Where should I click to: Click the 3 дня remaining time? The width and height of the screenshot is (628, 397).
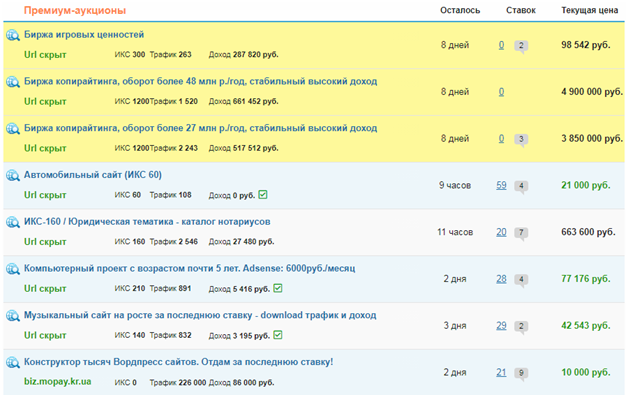[x=455, y=326]
